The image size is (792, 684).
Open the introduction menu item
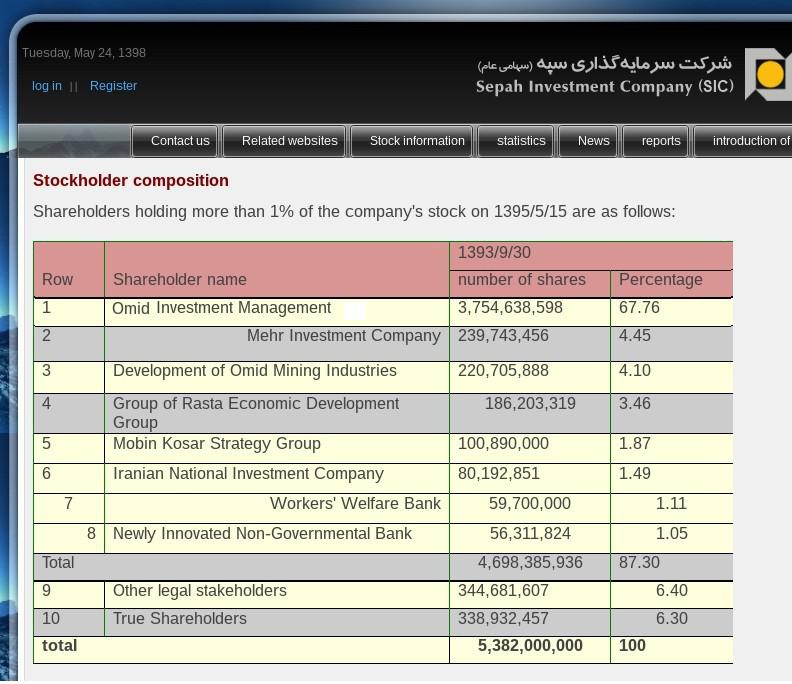[743, 141]
